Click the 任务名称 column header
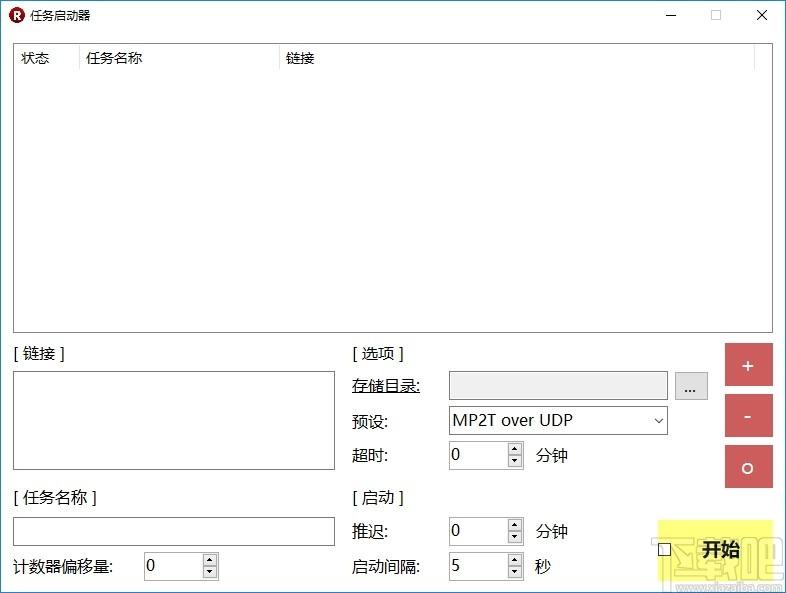Screen dimensions: 786x593 179,58
